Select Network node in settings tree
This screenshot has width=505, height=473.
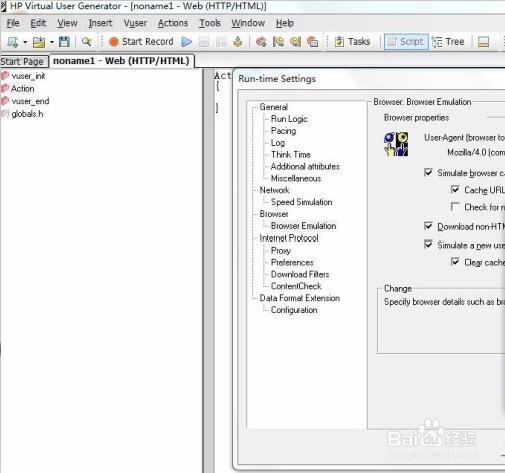coord(275,190)
